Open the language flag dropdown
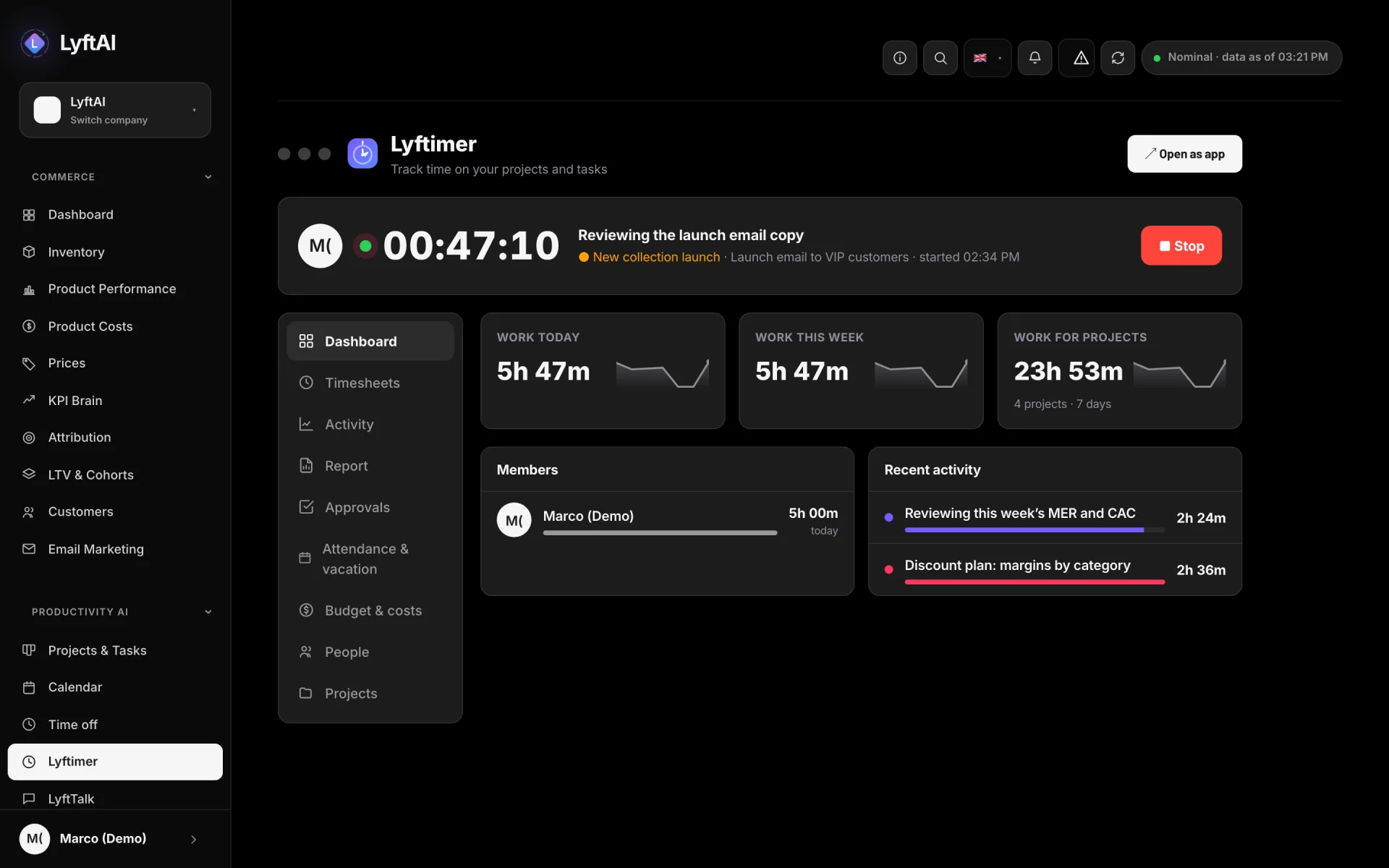The image size is (1389, 868). pos(987,58)
